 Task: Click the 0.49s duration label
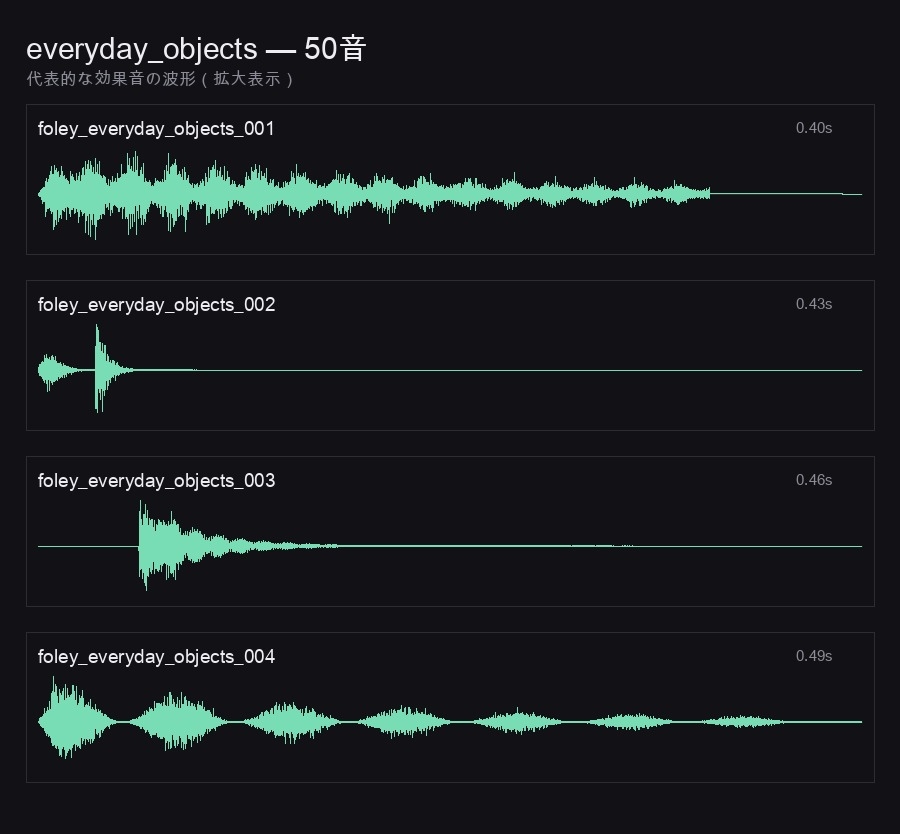813,655
